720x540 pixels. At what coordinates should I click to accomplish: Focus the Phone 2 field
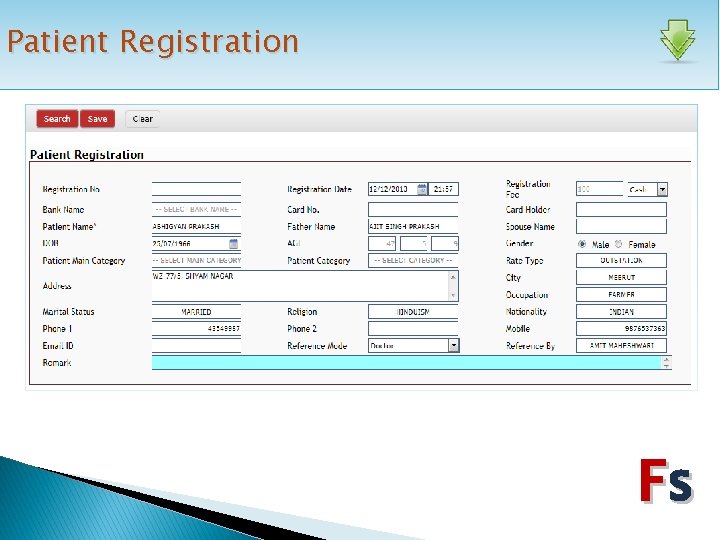click(x=413, y=329)
